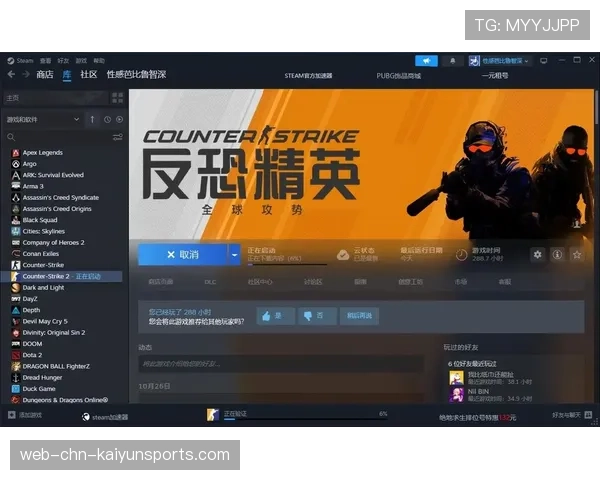This screenshot has width=600, height=480.
Task: Click the cloud status icon
Action: [343, 255]
